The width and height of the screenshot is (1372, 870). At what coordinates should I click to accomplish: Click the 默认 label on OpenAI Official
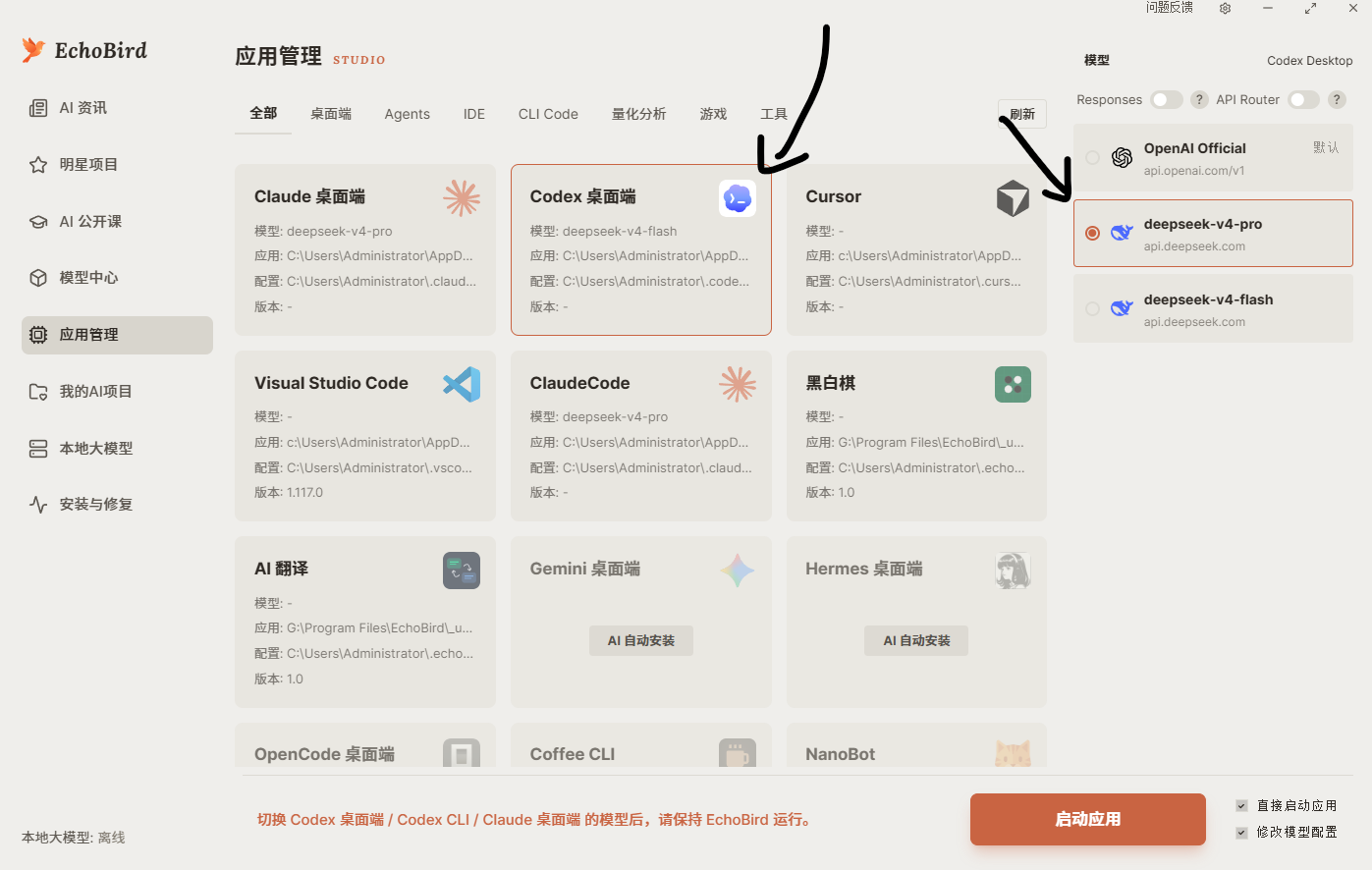(x=1326, y=147)
